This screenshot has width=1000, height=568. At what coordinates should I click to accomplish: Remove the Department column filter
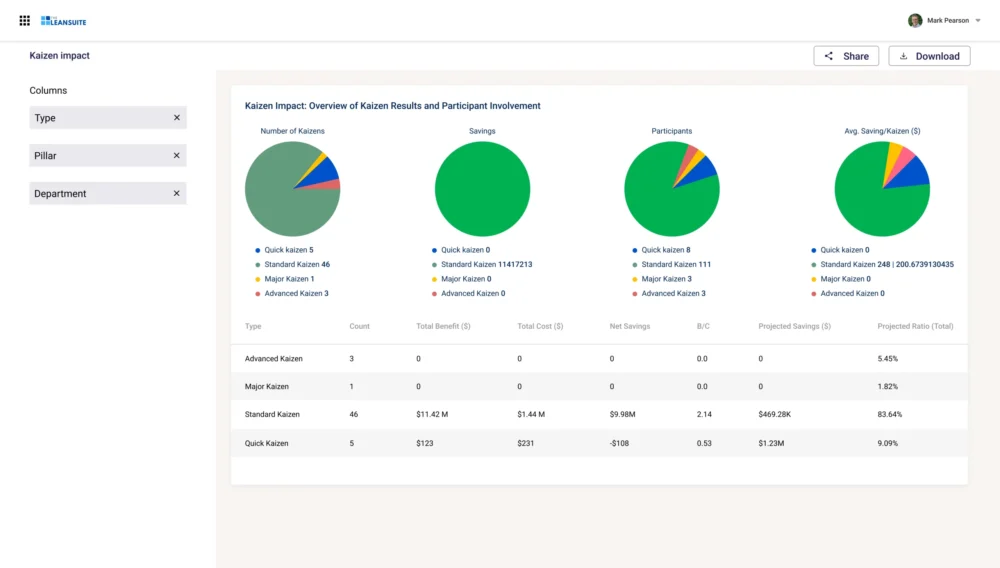click(177, 194)
